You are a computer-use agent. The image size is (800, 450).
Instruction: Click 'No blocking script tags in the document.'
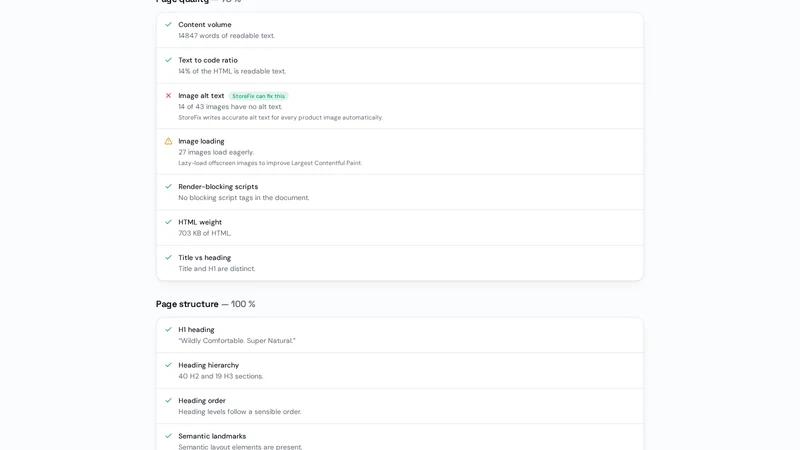(243, 198)
